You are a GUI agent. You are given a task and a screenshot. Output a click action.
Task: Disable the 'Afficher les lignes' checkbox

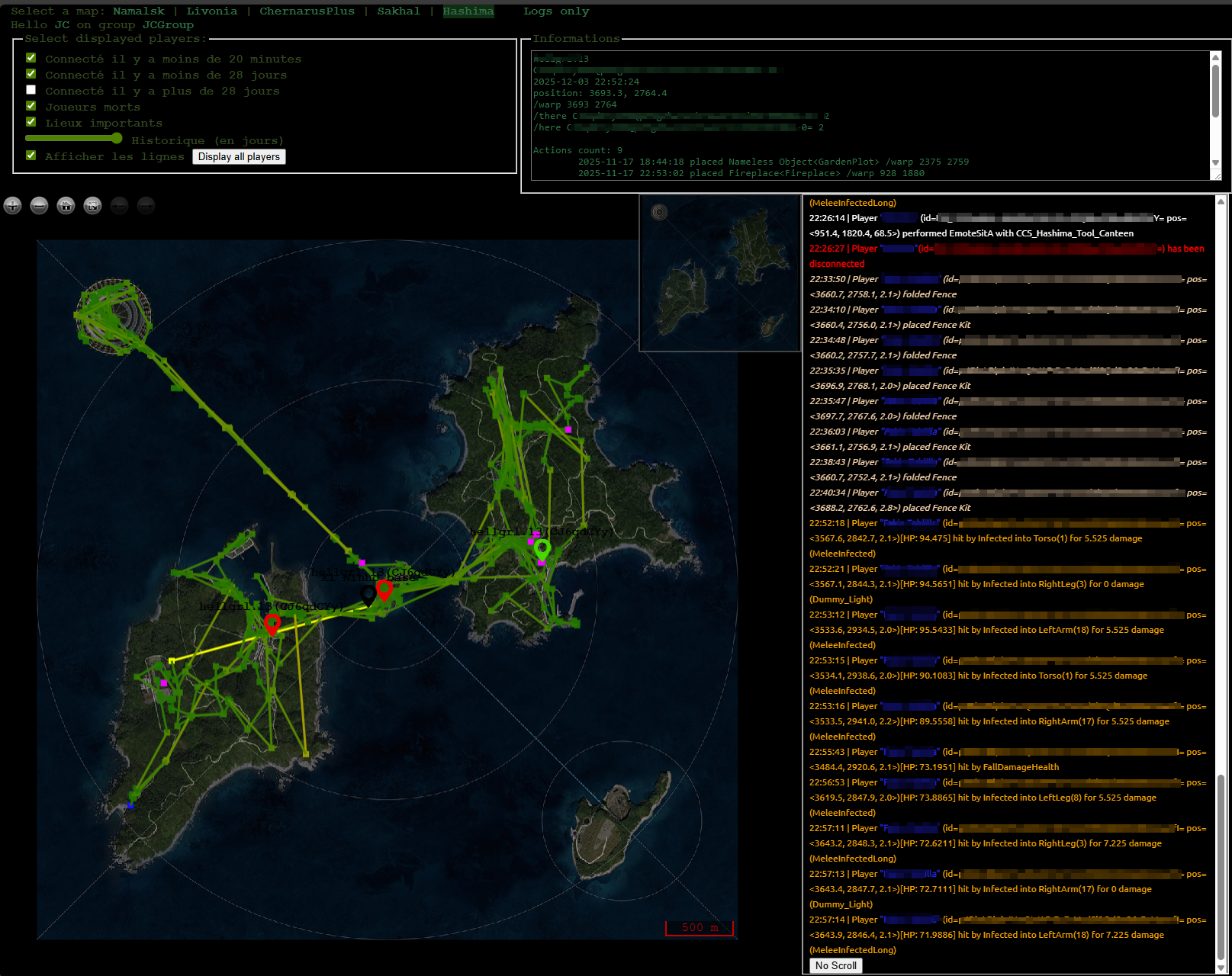tap(31, 156)
